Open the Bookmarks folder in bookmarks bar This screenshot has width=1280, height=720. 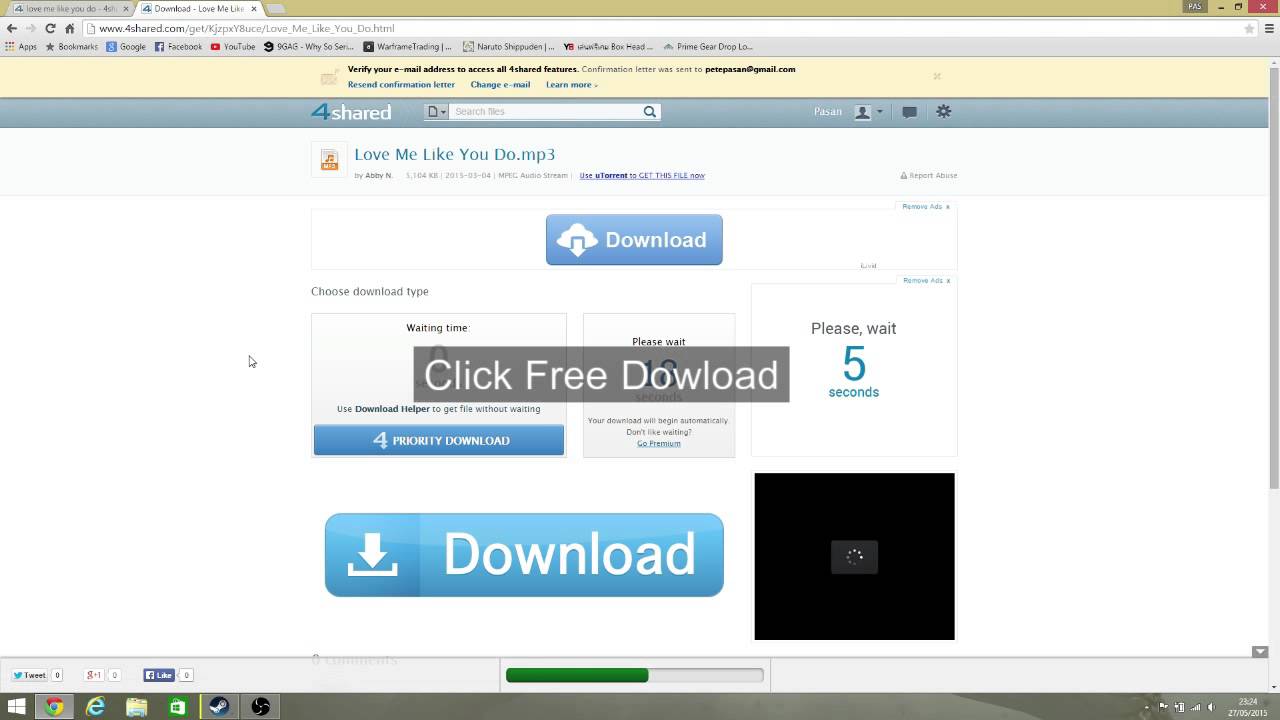click(71, 46)
